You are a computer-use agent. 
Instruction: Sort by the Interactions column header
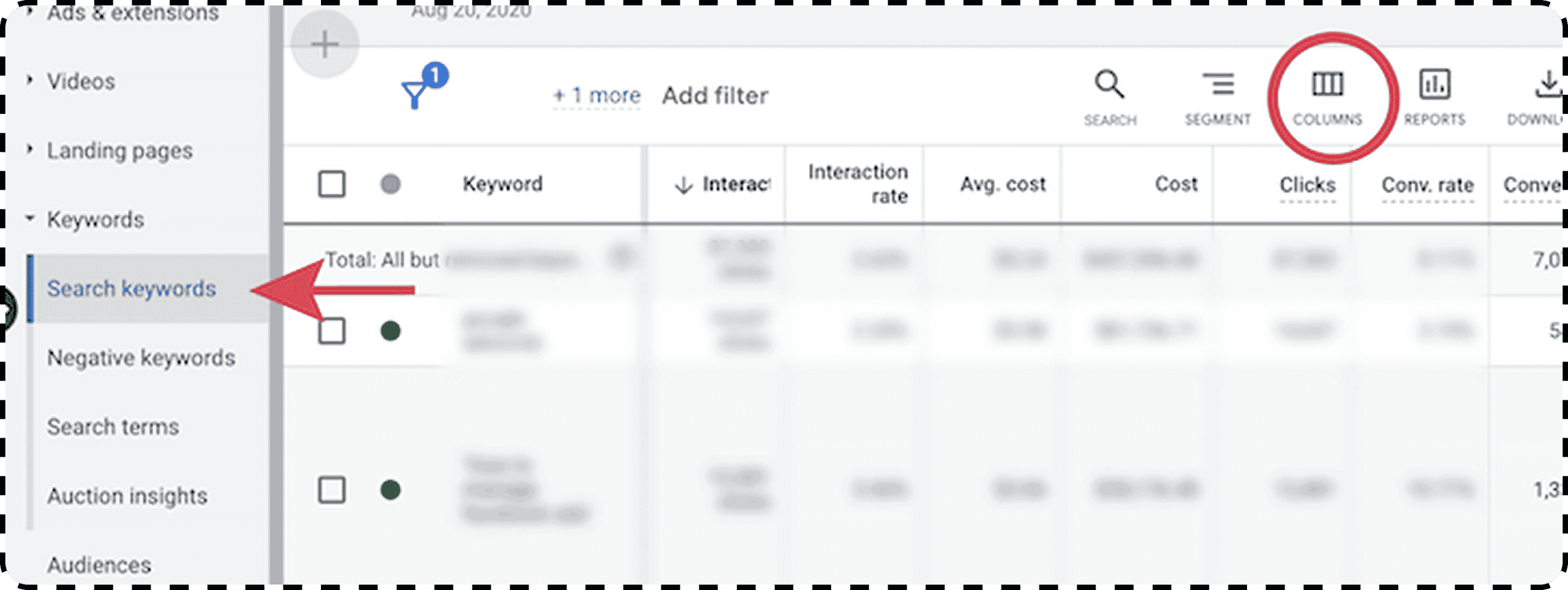(x=722, y=184)
